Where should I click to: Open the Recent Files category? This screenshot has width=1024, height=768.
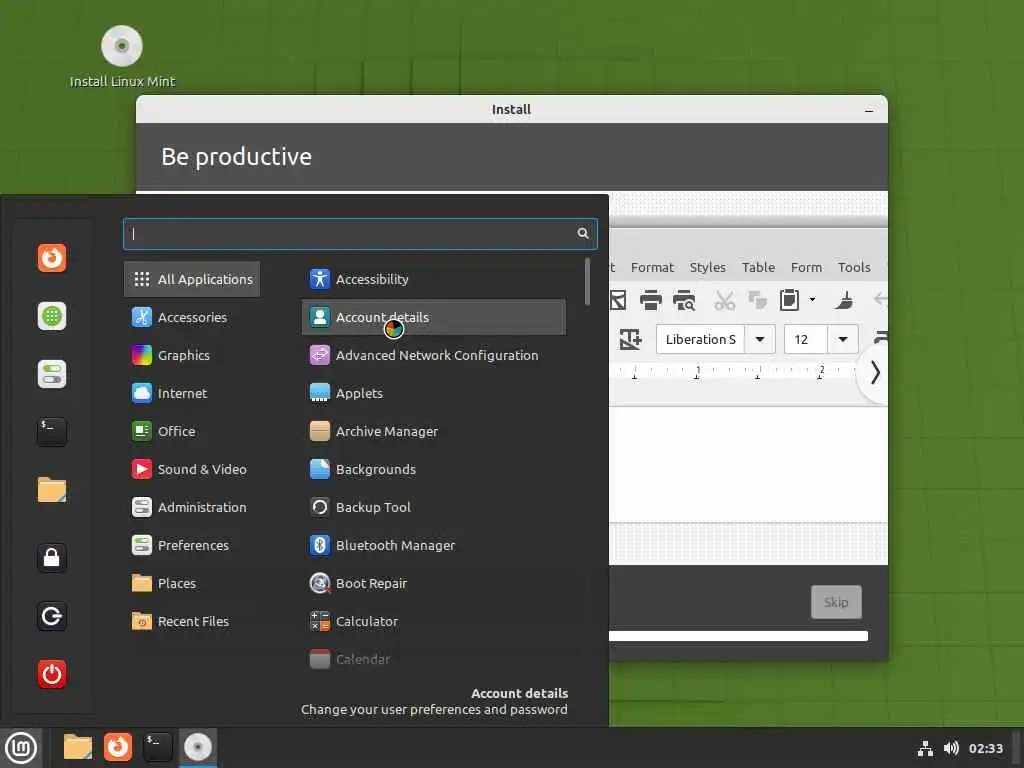point(192,621)
